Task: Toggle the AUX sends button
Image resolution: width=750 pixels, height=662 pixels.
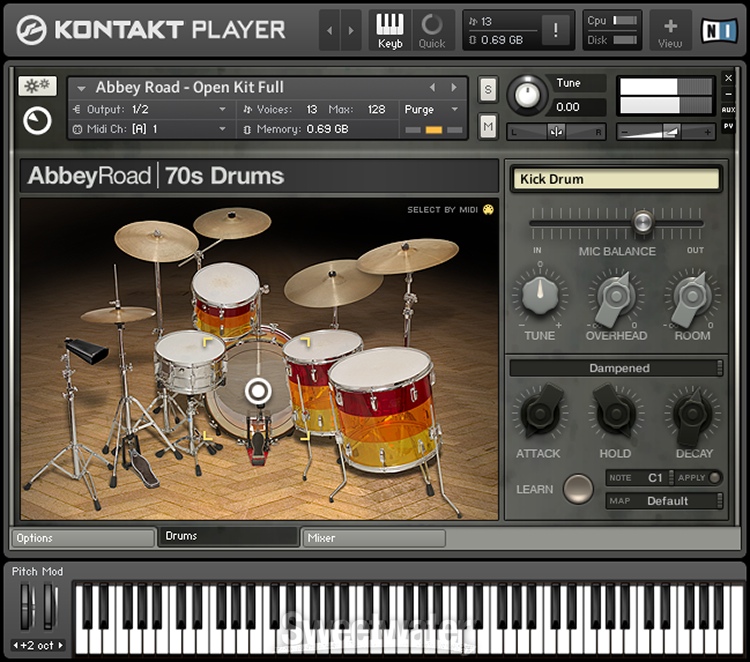Action: 728,110
